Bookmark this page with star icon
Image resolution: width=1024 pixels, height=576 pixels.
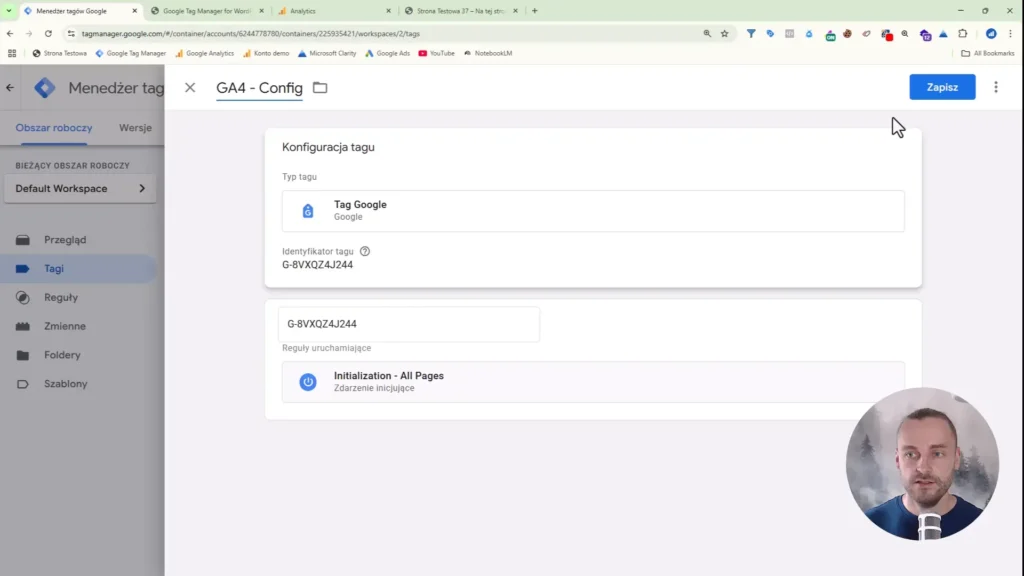[x=725, y=33]
